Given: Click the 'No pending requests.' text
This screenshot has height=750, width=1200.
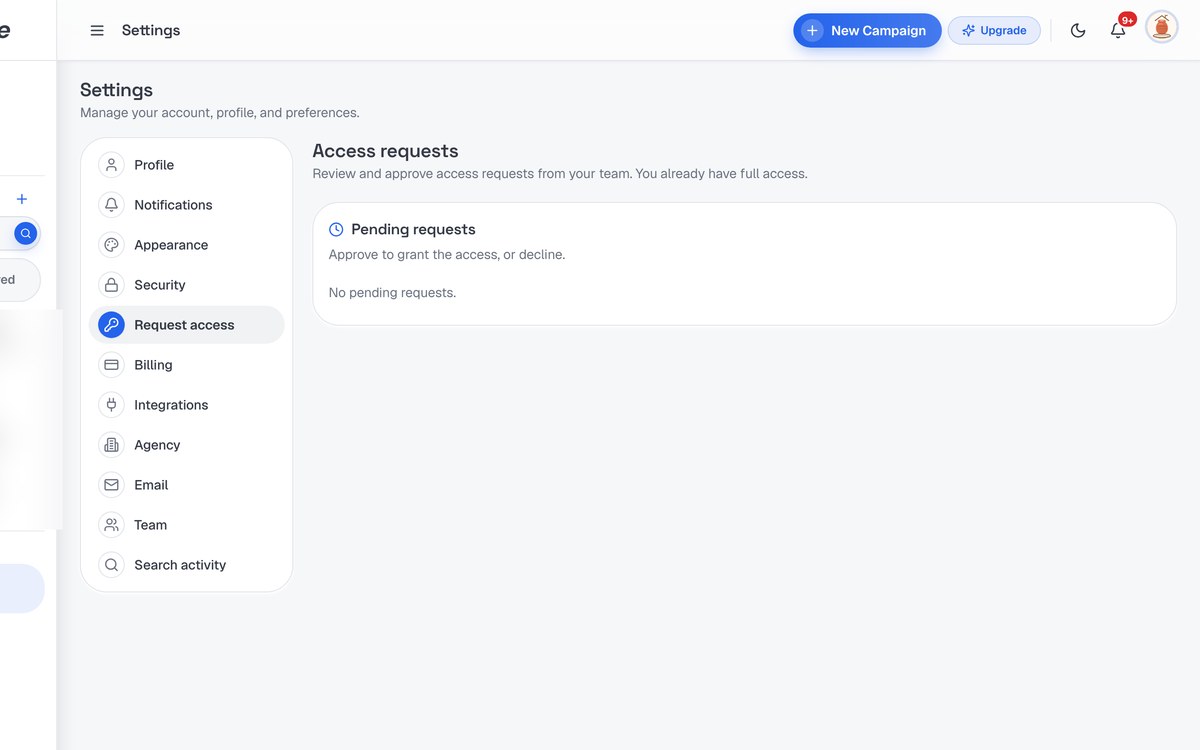Looking at the screenshot, I should coord(392,293).
